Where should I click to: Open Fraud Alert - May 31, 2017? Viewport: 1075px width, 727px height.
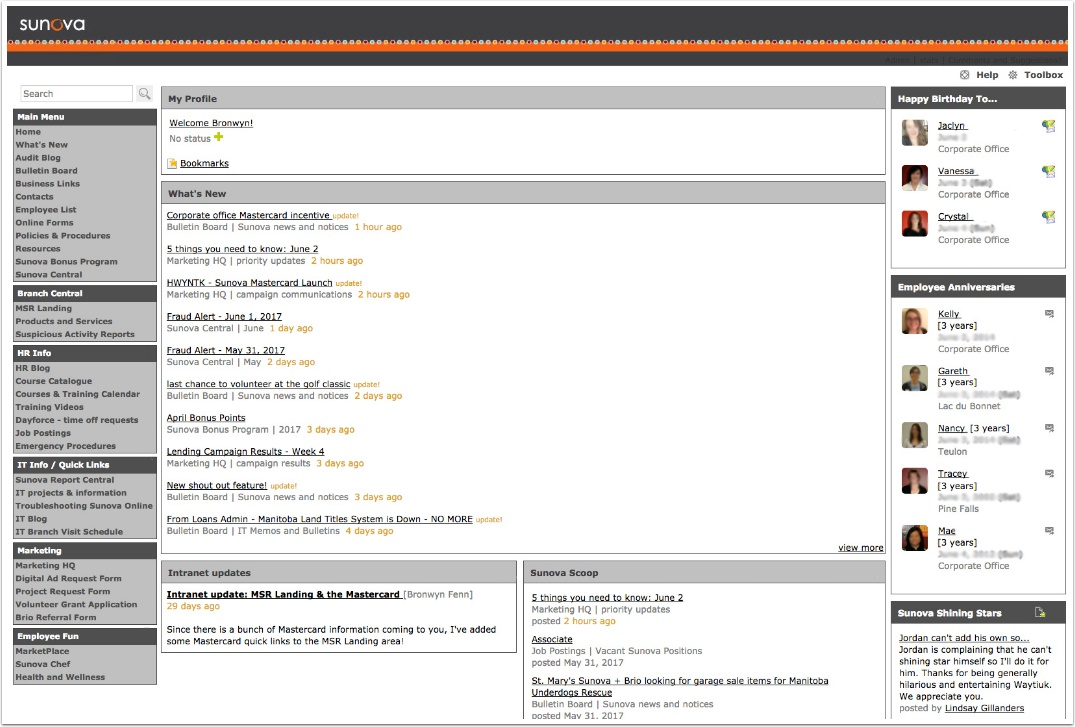pyautogui.click(x=226, y=350)
